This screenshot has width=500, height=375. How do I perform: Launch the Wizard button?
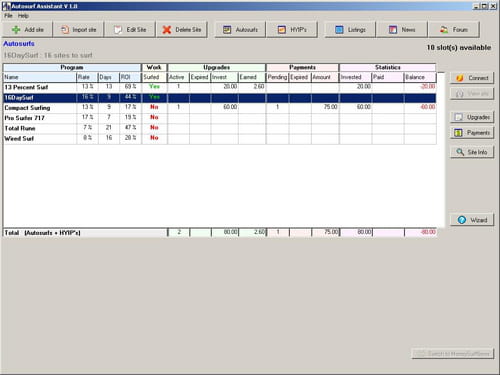click(472, 220)
